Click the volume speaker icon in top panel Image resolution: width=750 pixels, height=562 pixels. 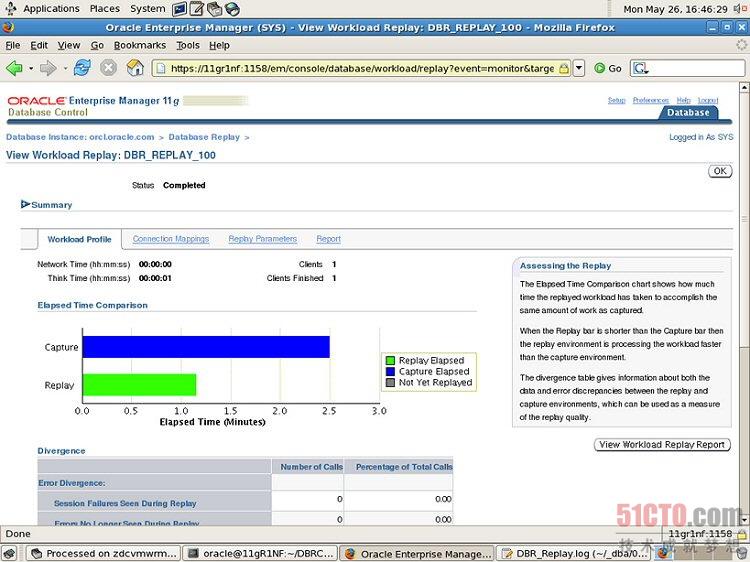coord(738,8)
